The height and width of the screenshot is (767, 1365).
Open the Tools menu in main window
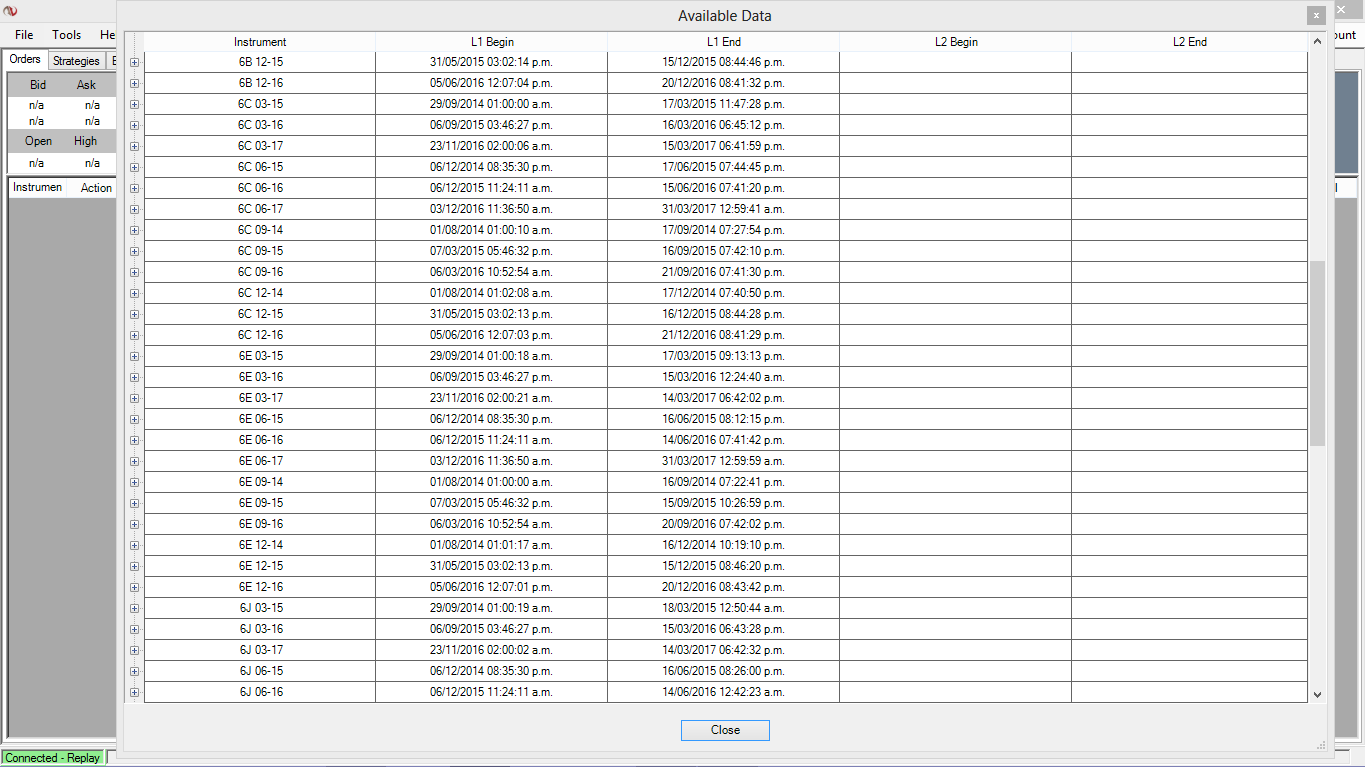[67, 35]
